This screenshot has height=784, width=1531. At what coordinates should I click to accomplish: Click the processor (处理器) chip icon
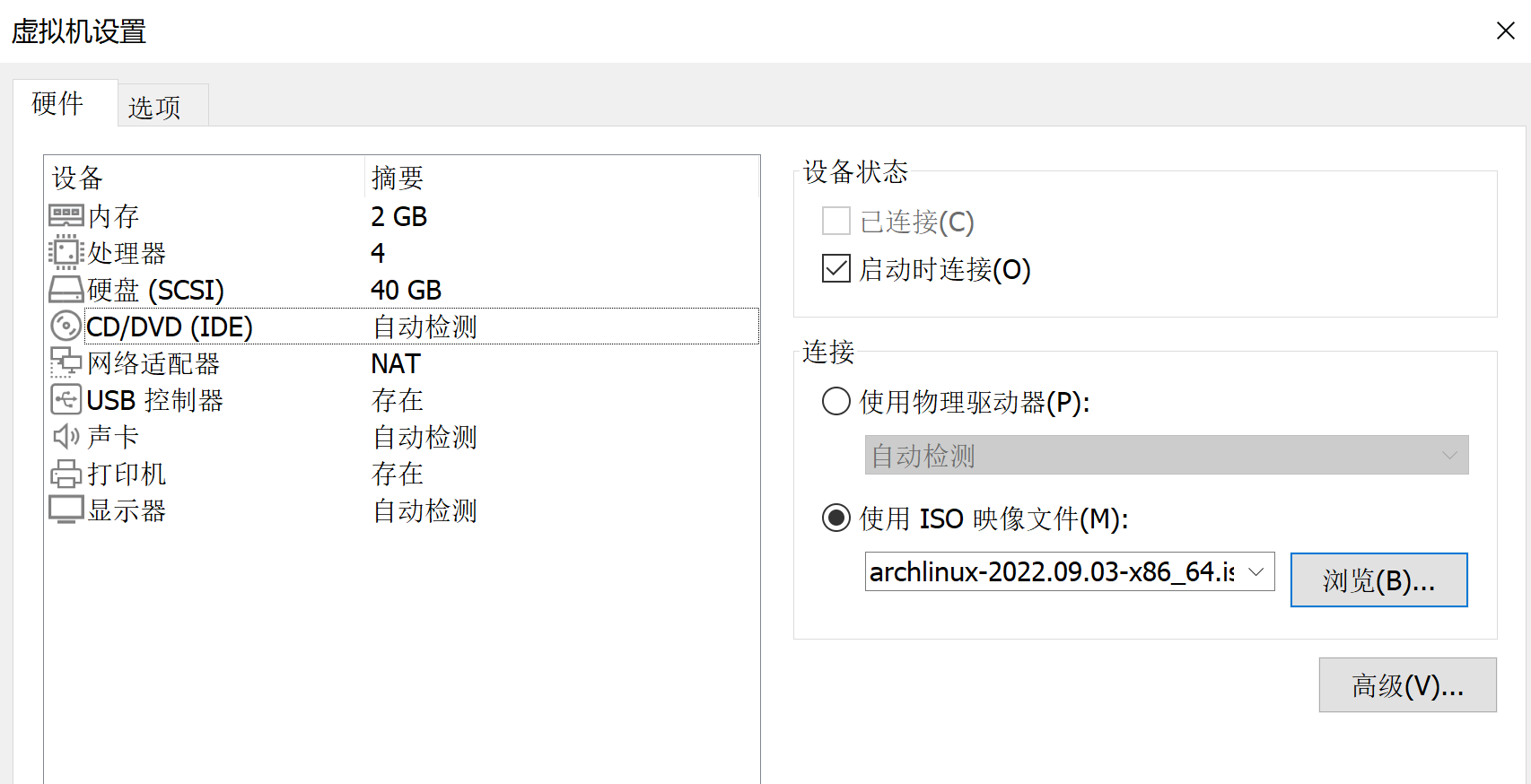66,253
